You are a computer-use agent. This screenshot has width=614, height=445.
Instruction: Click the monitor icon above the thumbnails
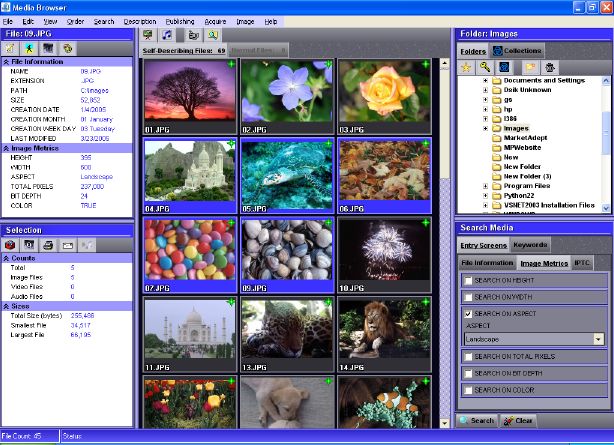coord(148,35)
